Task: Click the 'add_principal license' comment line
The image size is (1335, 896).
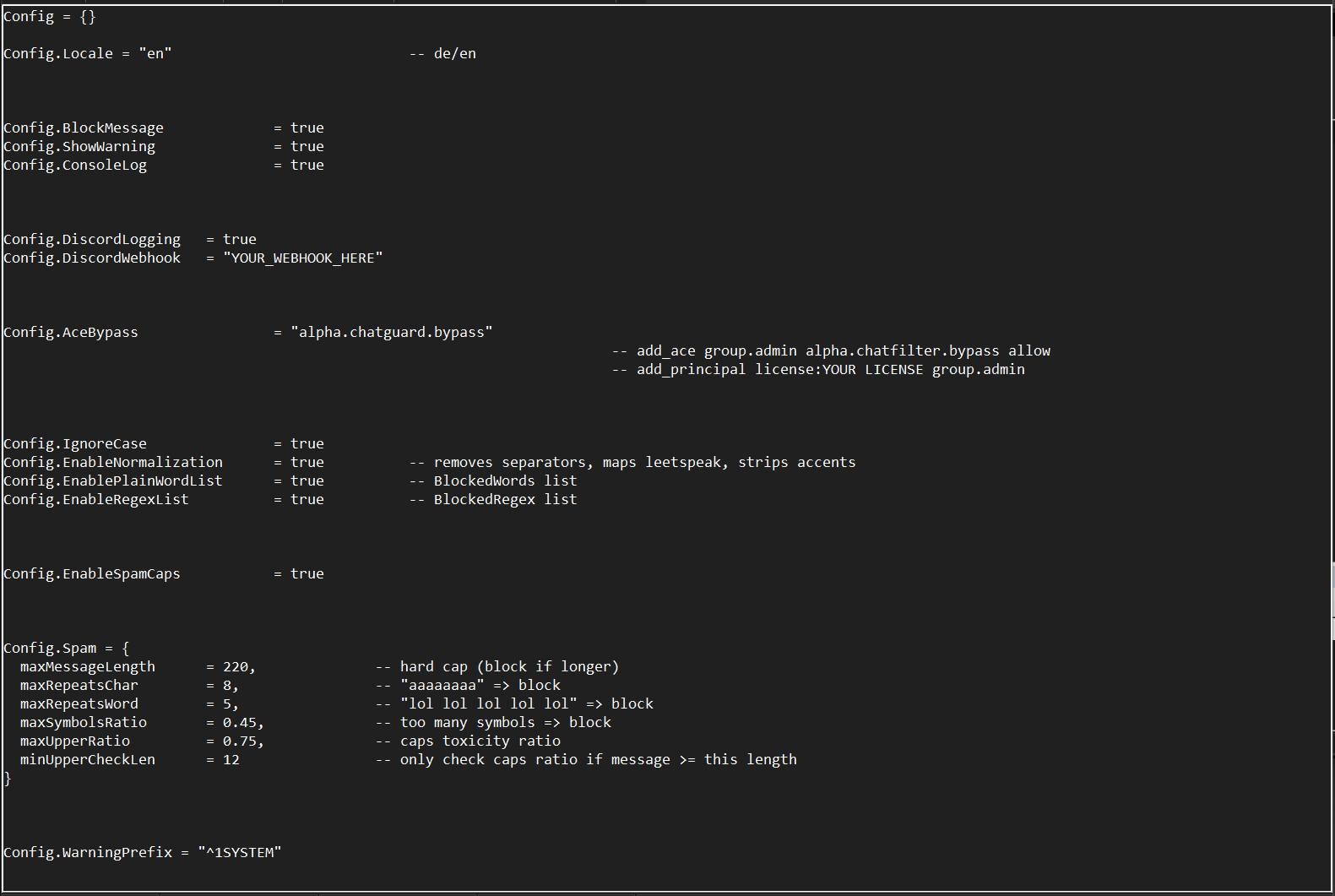Action: pyautogui.click(x=818, y=369)
